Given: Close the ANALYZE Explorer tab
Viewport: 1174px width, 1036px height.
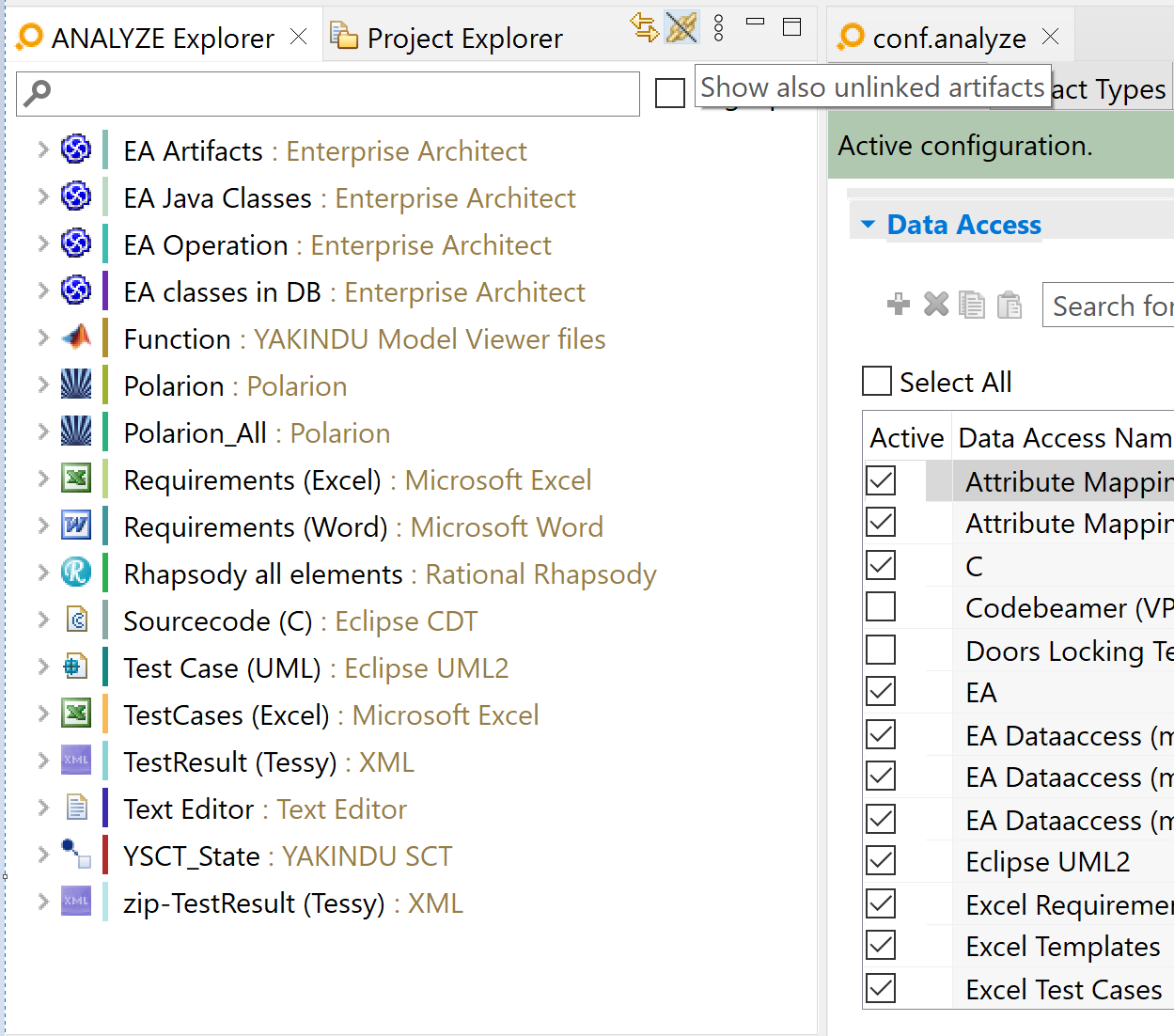Looking at the screenshot, I should tap(298, 37).
